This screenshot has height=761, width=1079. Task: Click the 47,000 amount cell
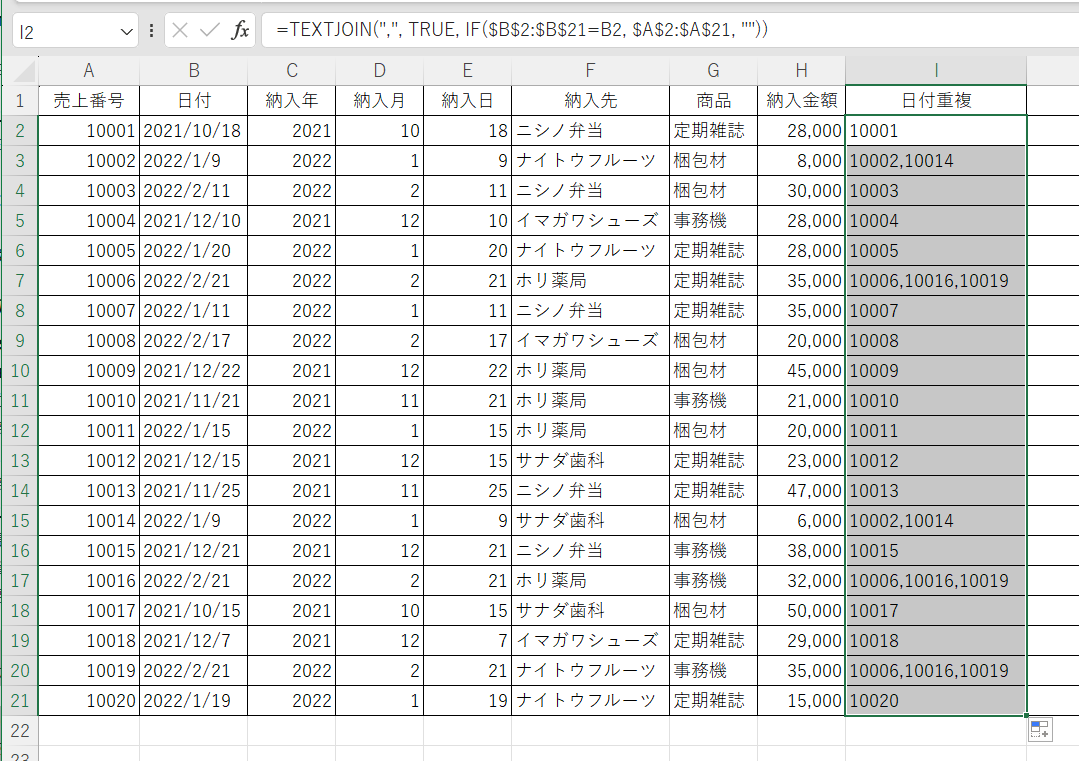click(x=801, y=491)
